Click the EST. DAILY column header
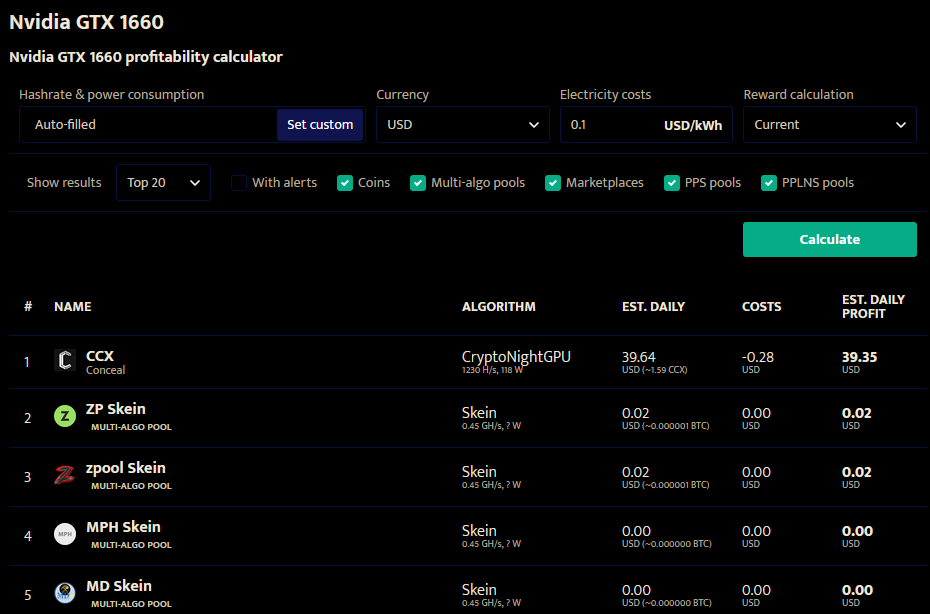 coord(653,307)
